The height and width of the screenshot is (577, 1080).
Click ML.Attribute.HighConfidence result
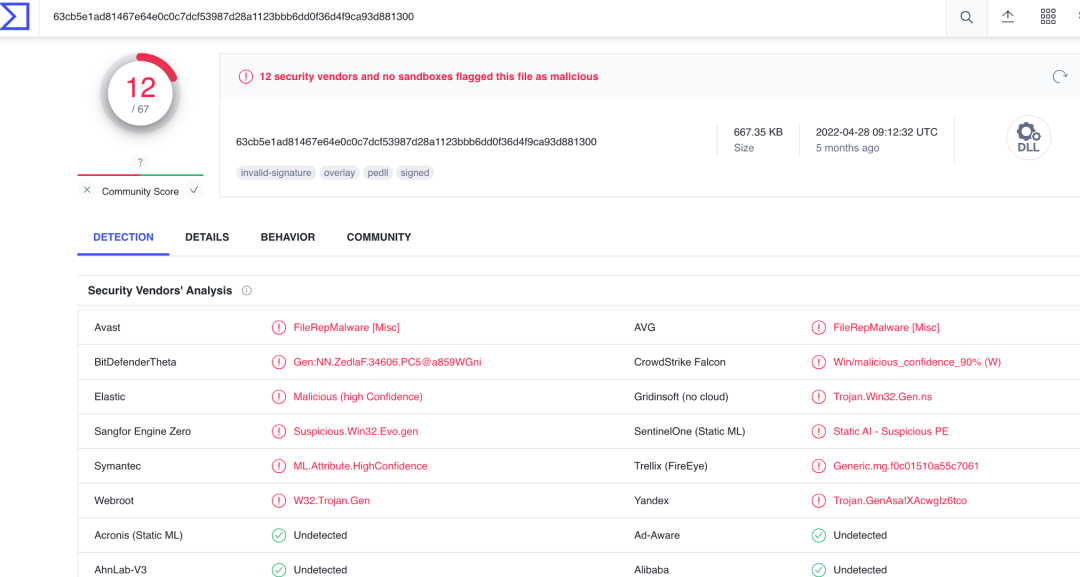click(x=360, y=466)
